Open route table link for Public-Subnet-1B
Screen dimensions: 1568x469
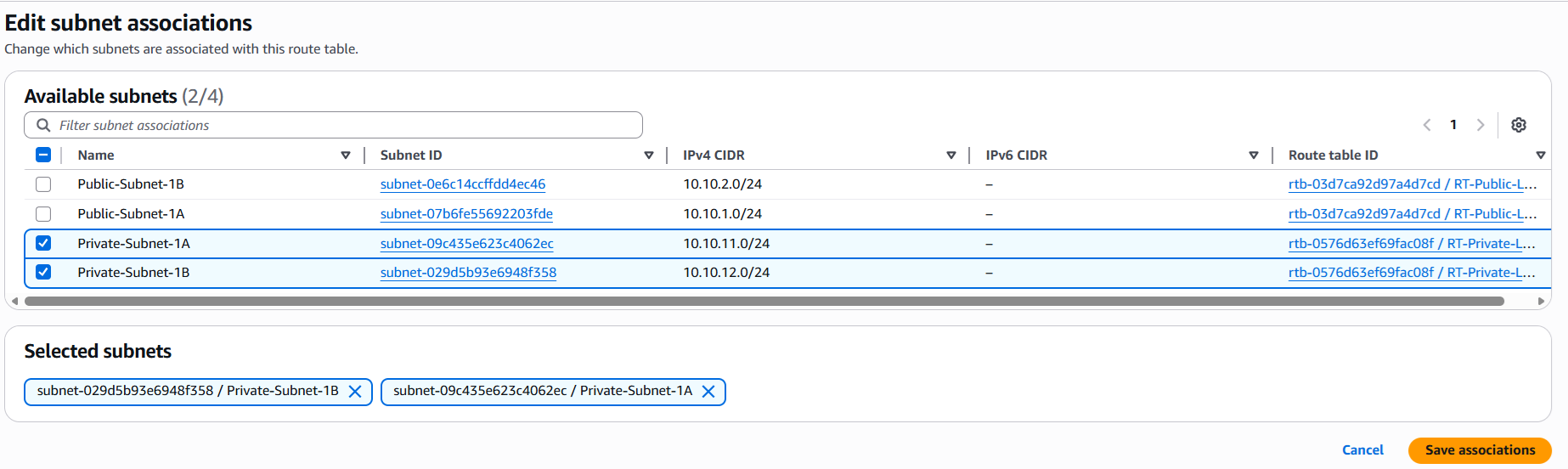pyautogui.click(x=1413, y=184)
